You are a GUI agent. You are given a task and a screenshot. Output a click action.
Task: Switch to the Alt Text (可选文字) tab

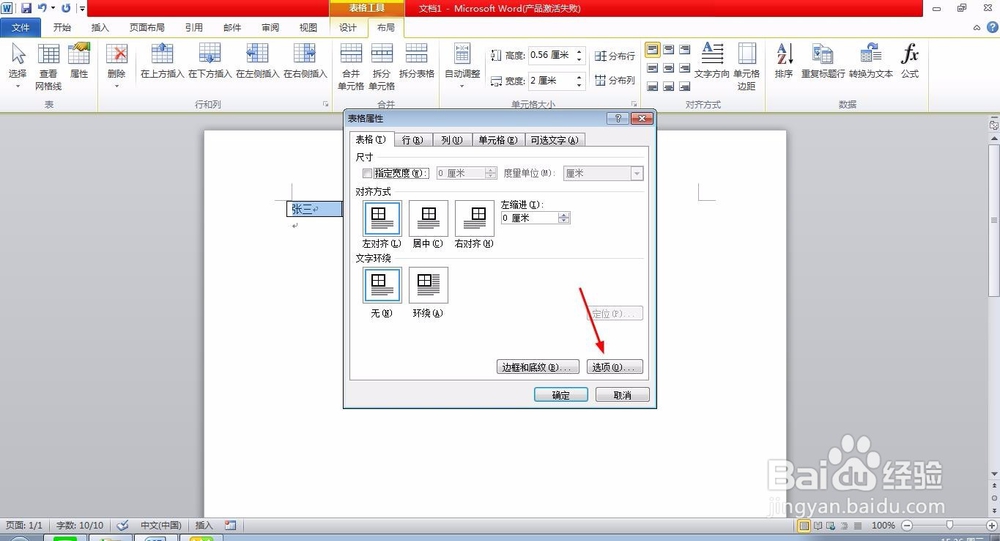pos(554,140)
